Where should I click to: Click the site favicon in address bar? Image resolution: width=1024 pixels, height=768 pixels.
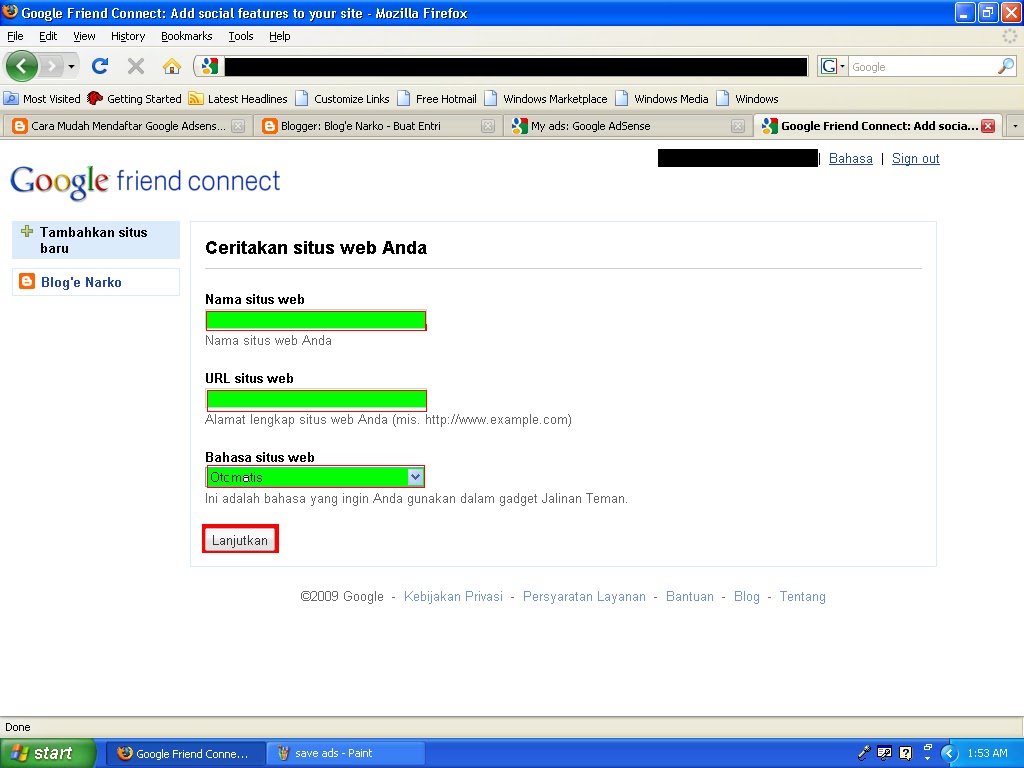(x=210, y=66)
